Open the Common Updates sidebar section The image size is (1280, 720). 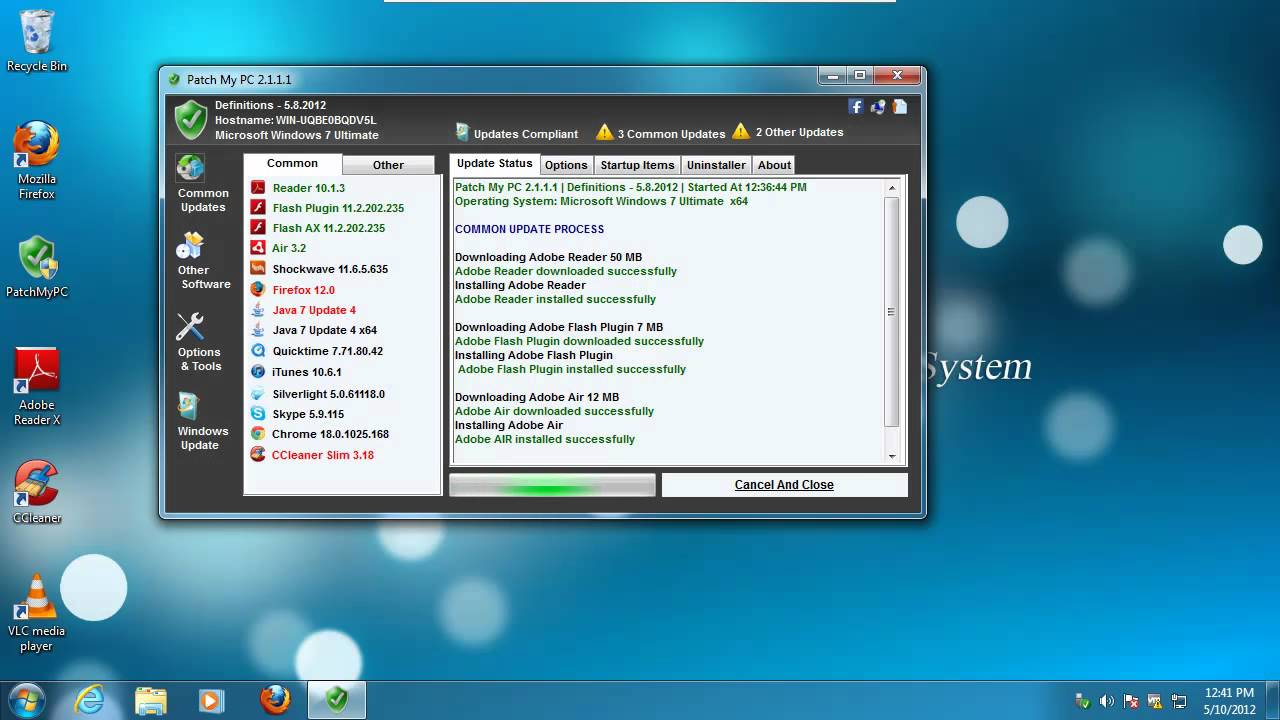point(203,185)
